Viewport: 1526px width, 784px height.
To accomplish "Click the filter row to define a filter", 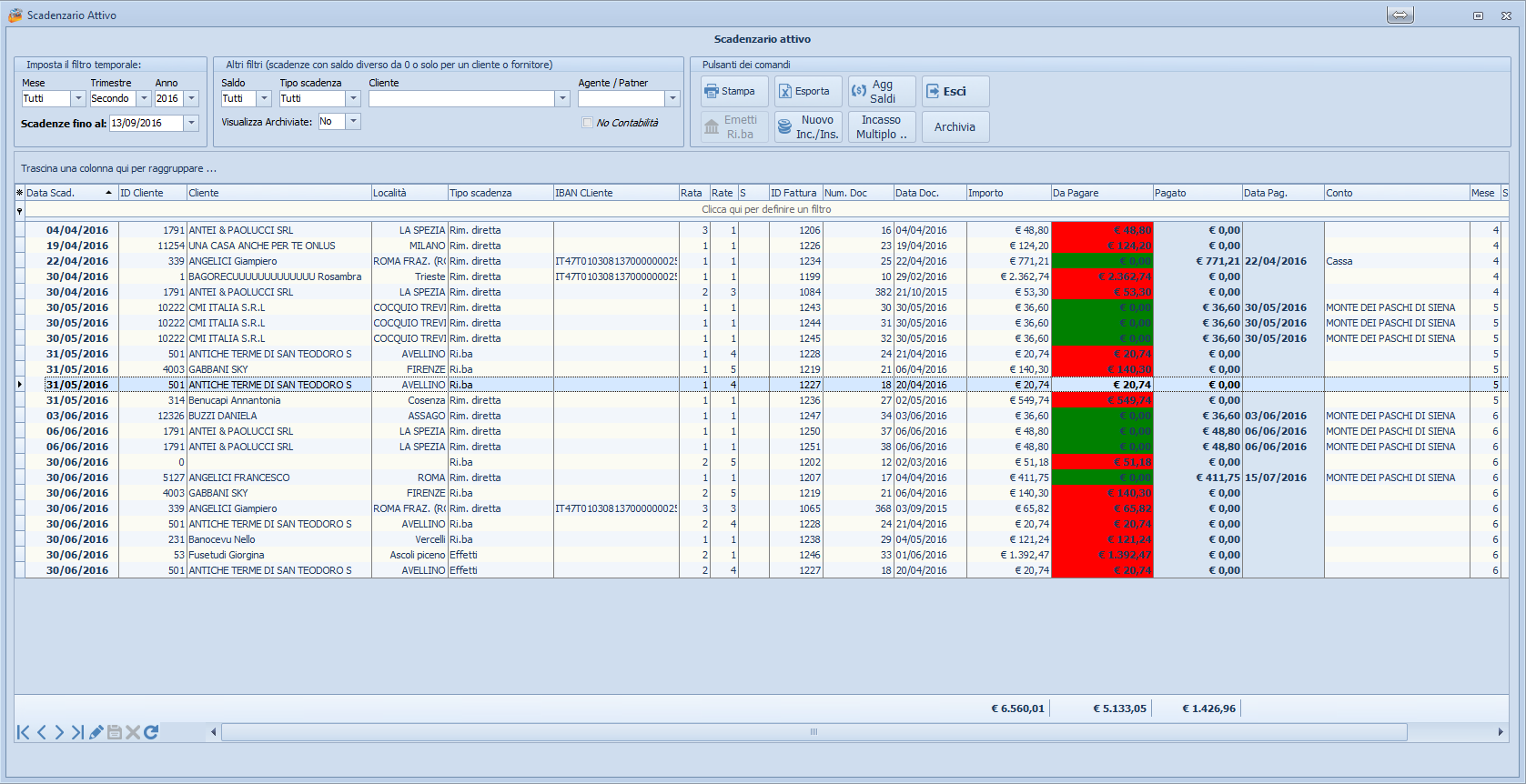I will (x=766, y=210).
